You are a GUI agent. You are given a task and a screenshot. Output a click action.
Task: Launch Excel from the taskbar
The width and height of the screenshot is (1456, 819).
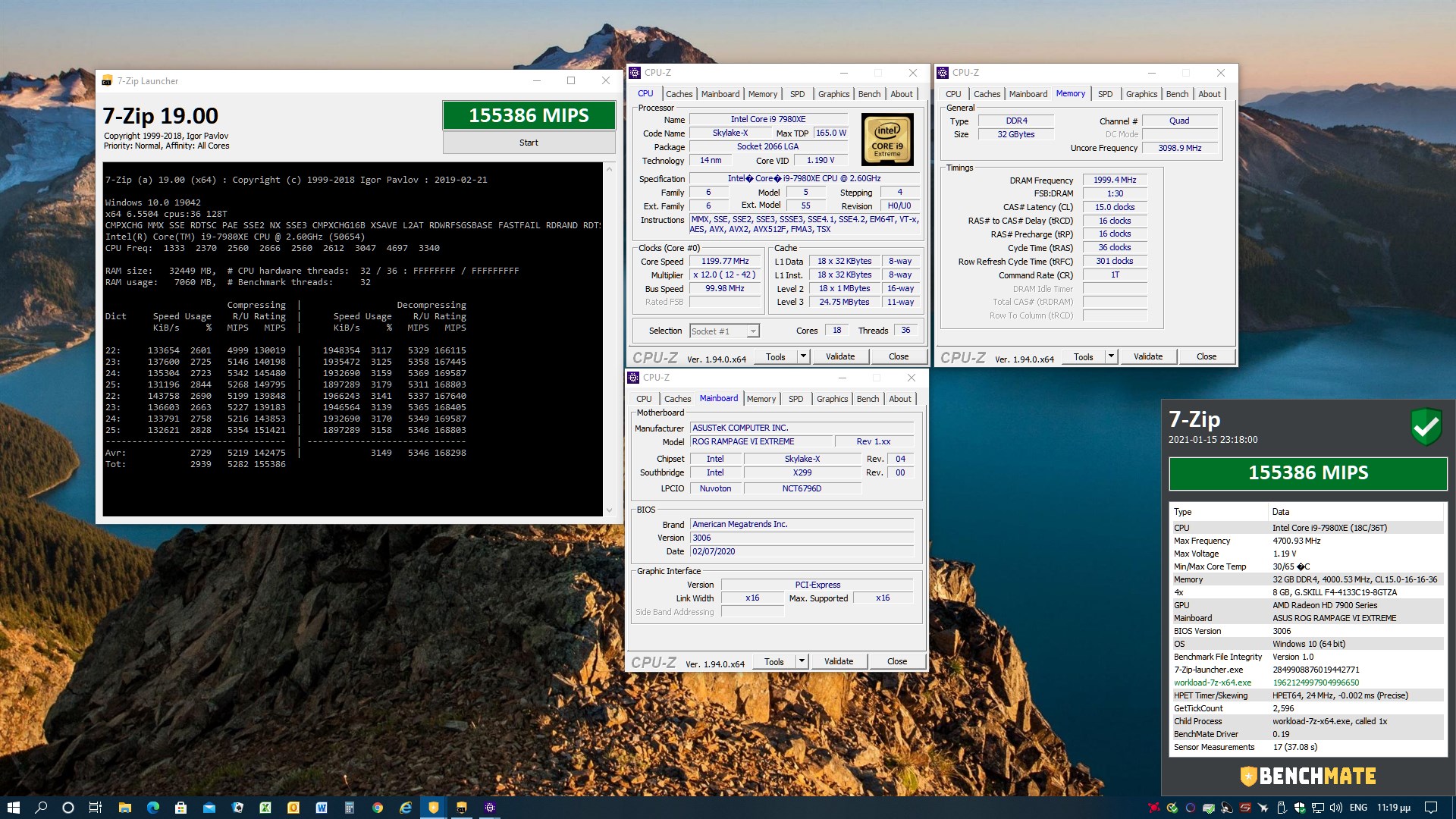click(x=265, y=808)
